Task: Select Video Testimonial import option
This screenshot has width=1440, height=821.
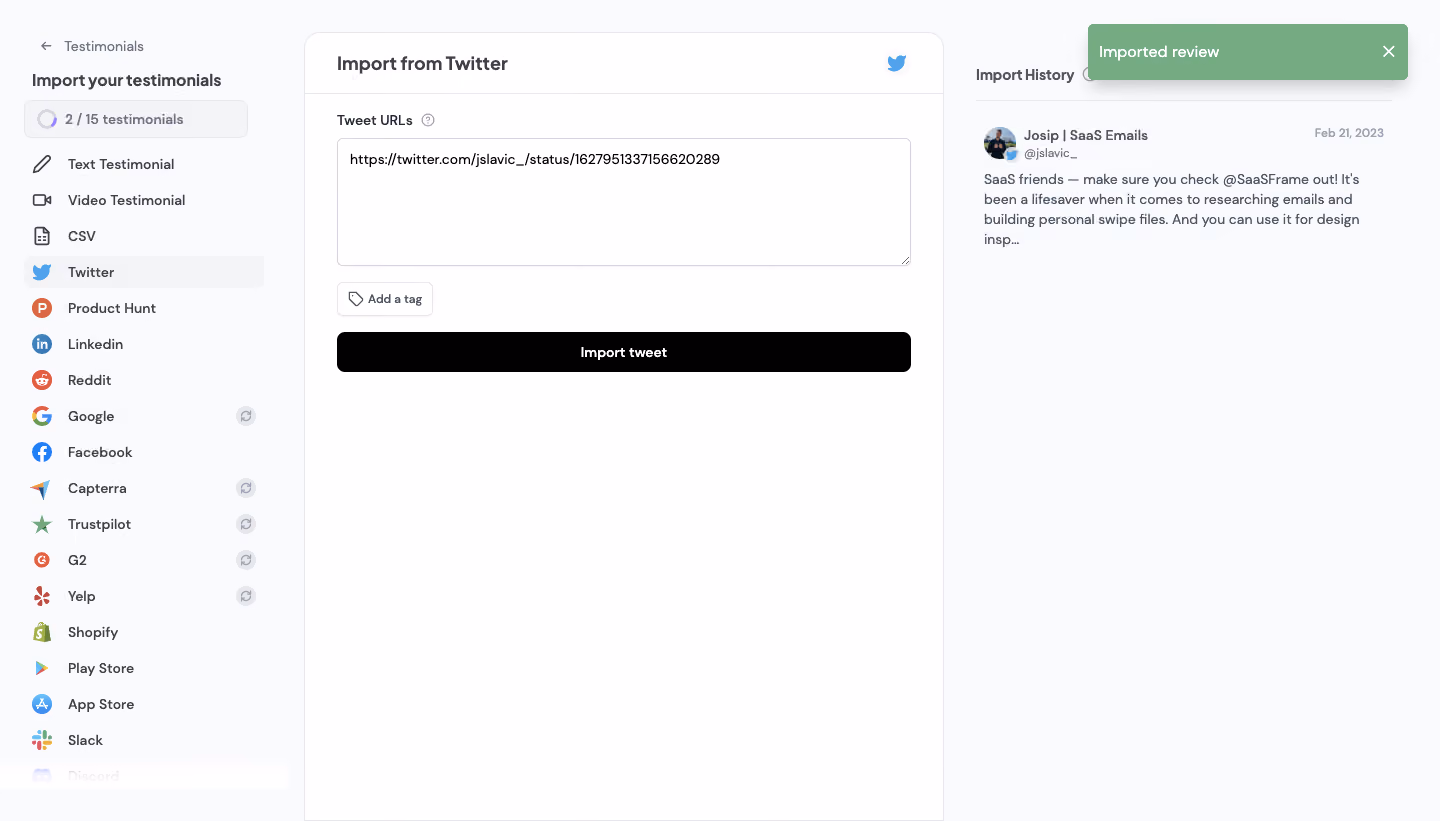Action: pos(144,200)
